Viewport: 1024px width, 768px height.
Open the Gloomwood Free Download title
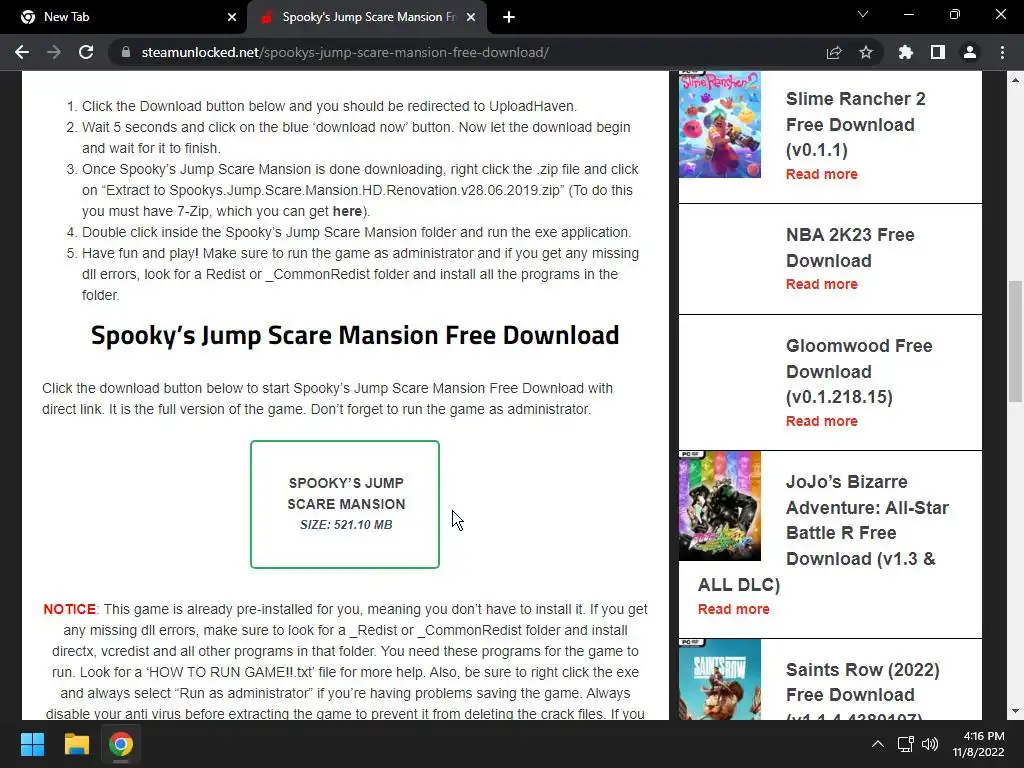pyautogui.click(x=859, y=371)
